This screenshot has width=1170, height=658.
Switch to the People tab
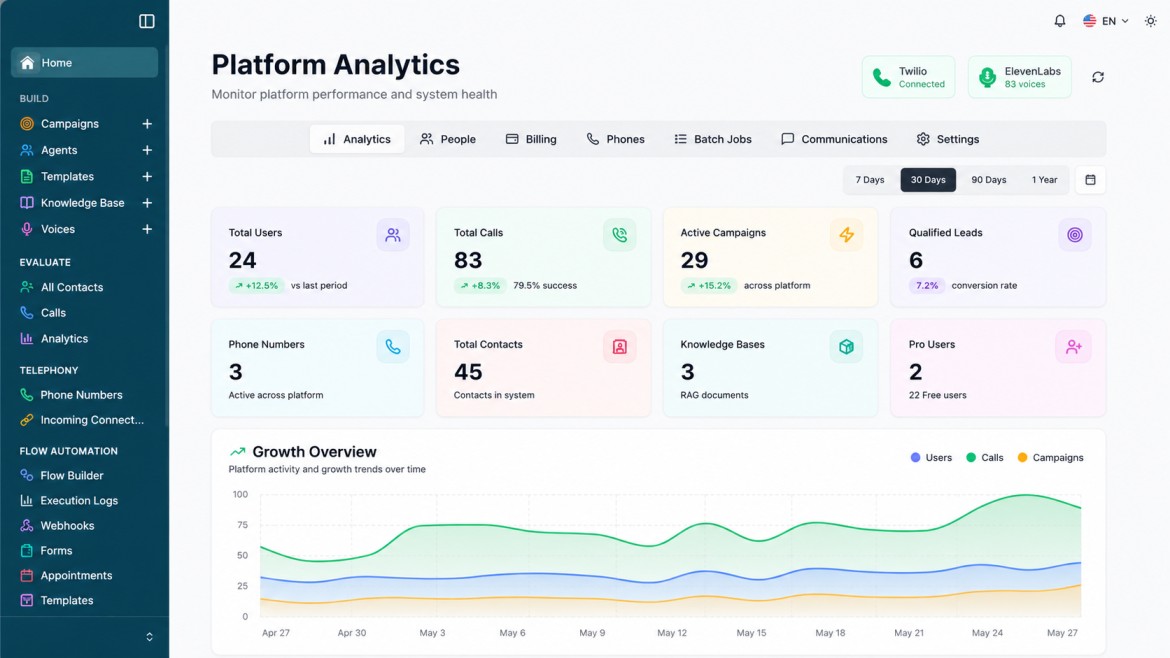click(448, 139)
